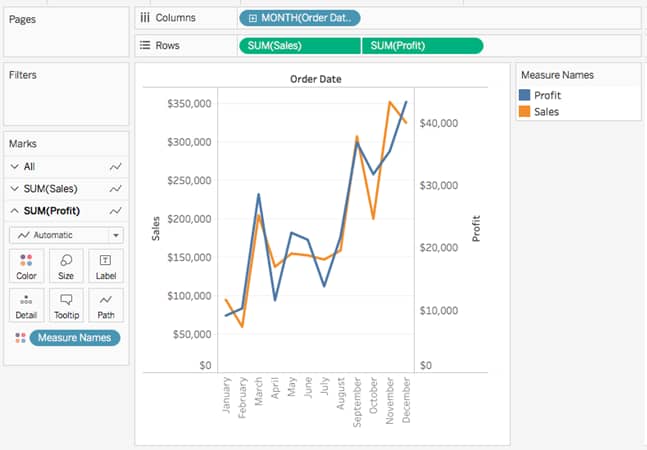647x450 pixels.
Task: Expand the SUM(Sales) marks section
Action: (x=14, y=188)
